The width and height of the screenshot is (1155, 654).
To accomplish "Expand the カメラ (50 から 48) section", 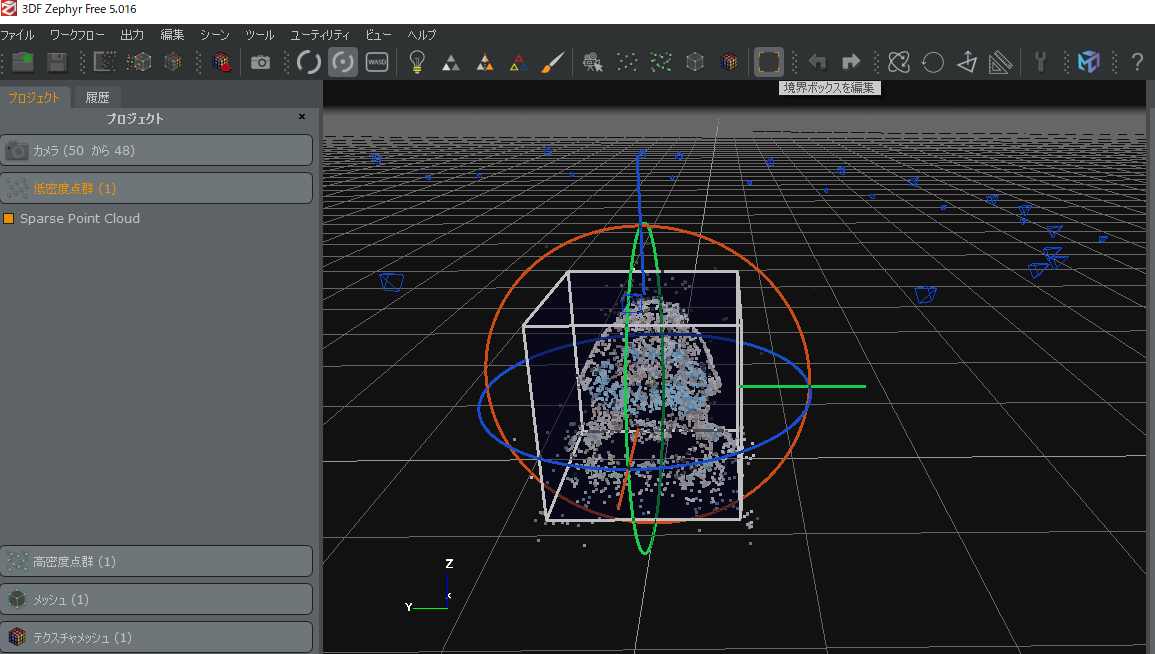I will [156, 151].
